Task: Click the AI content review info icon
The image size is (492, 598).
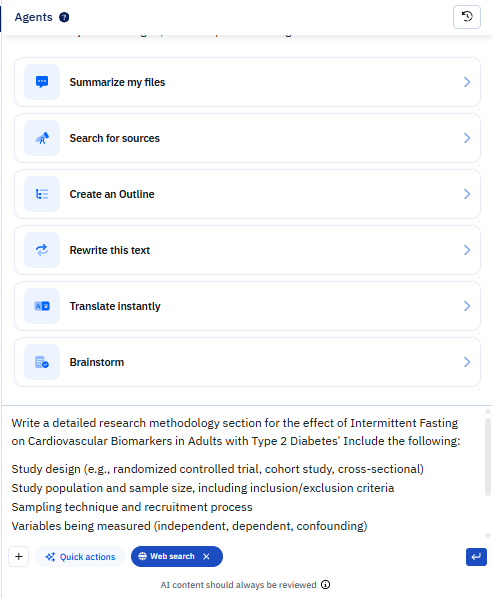Action: tap(325, 585)
